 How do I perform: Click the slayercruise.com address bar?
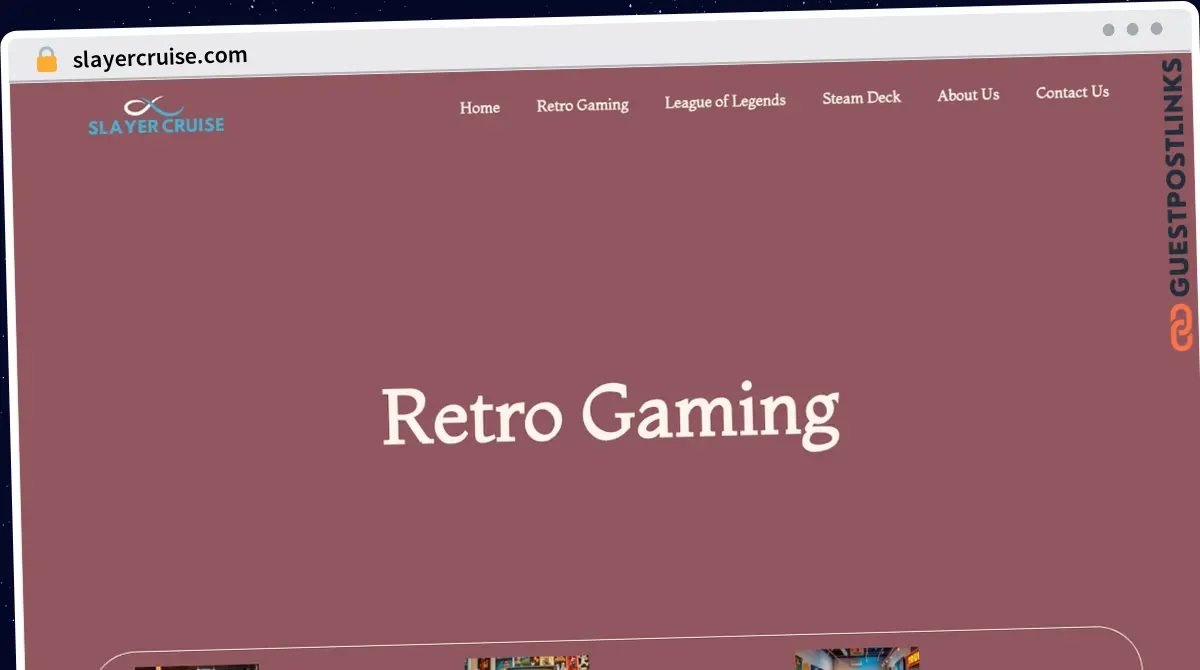(x=160, y=58)
